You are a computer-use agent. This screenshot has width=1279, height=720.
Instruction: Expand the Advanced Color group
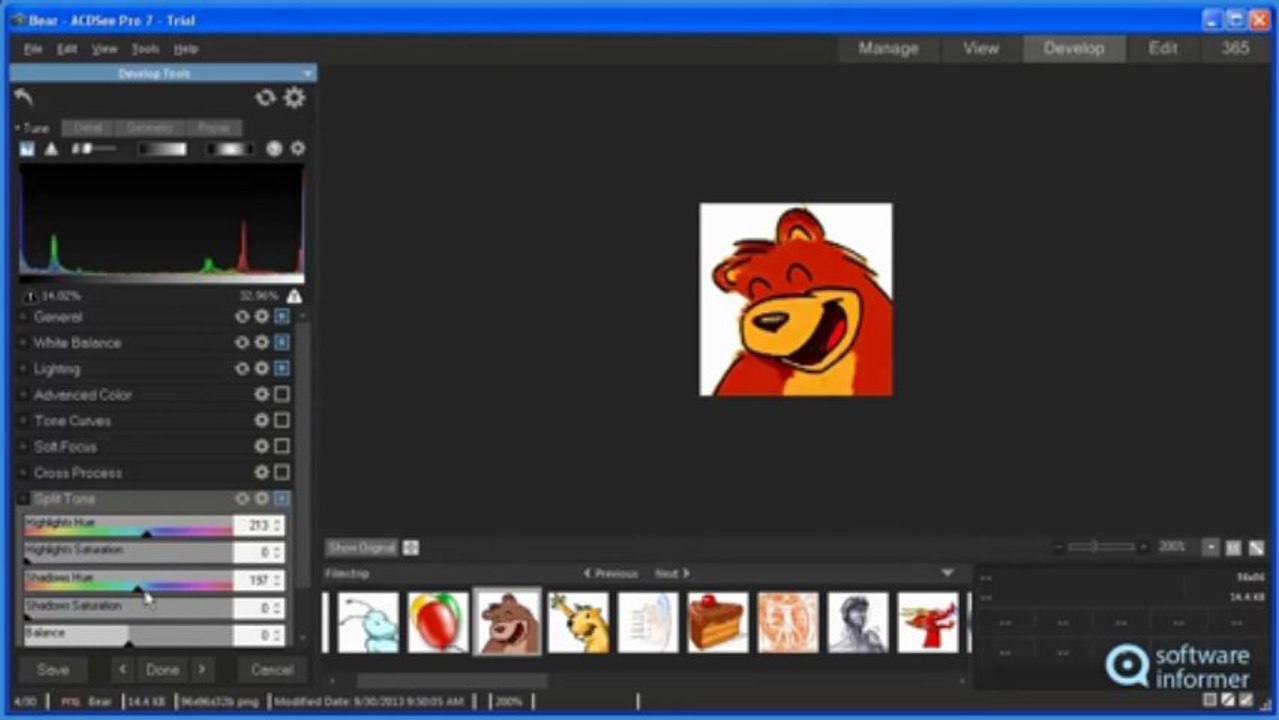pos(24,395)
